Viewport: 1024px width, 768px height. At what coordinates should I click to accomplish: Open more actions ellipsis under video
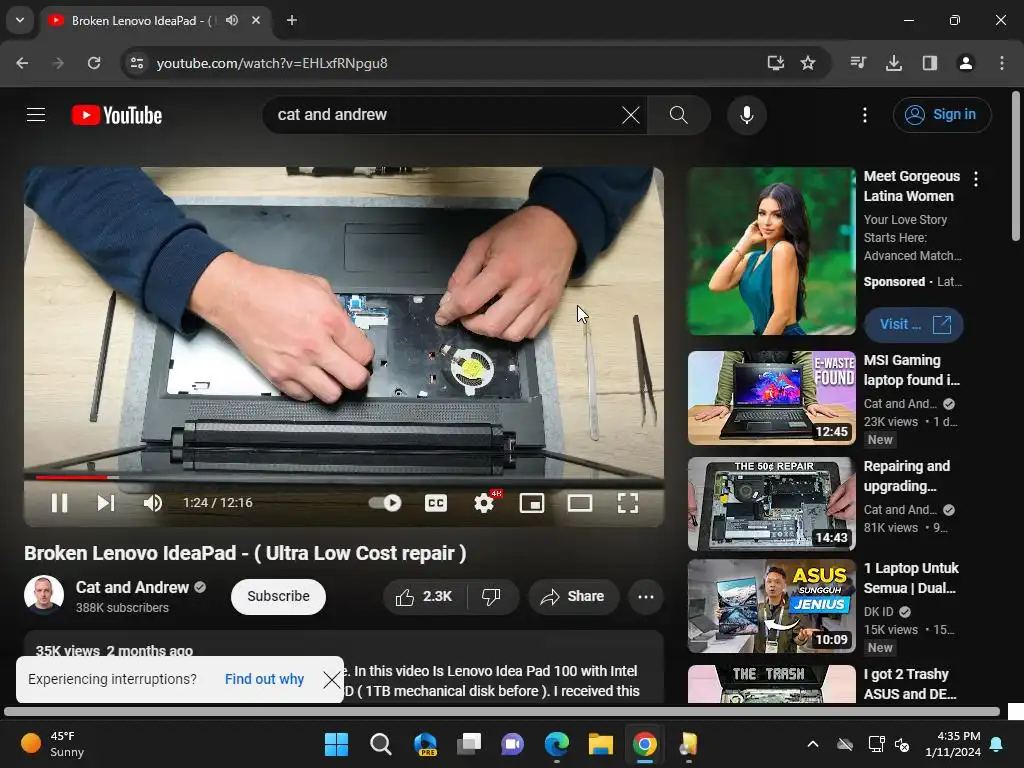(x=646, y=596)
